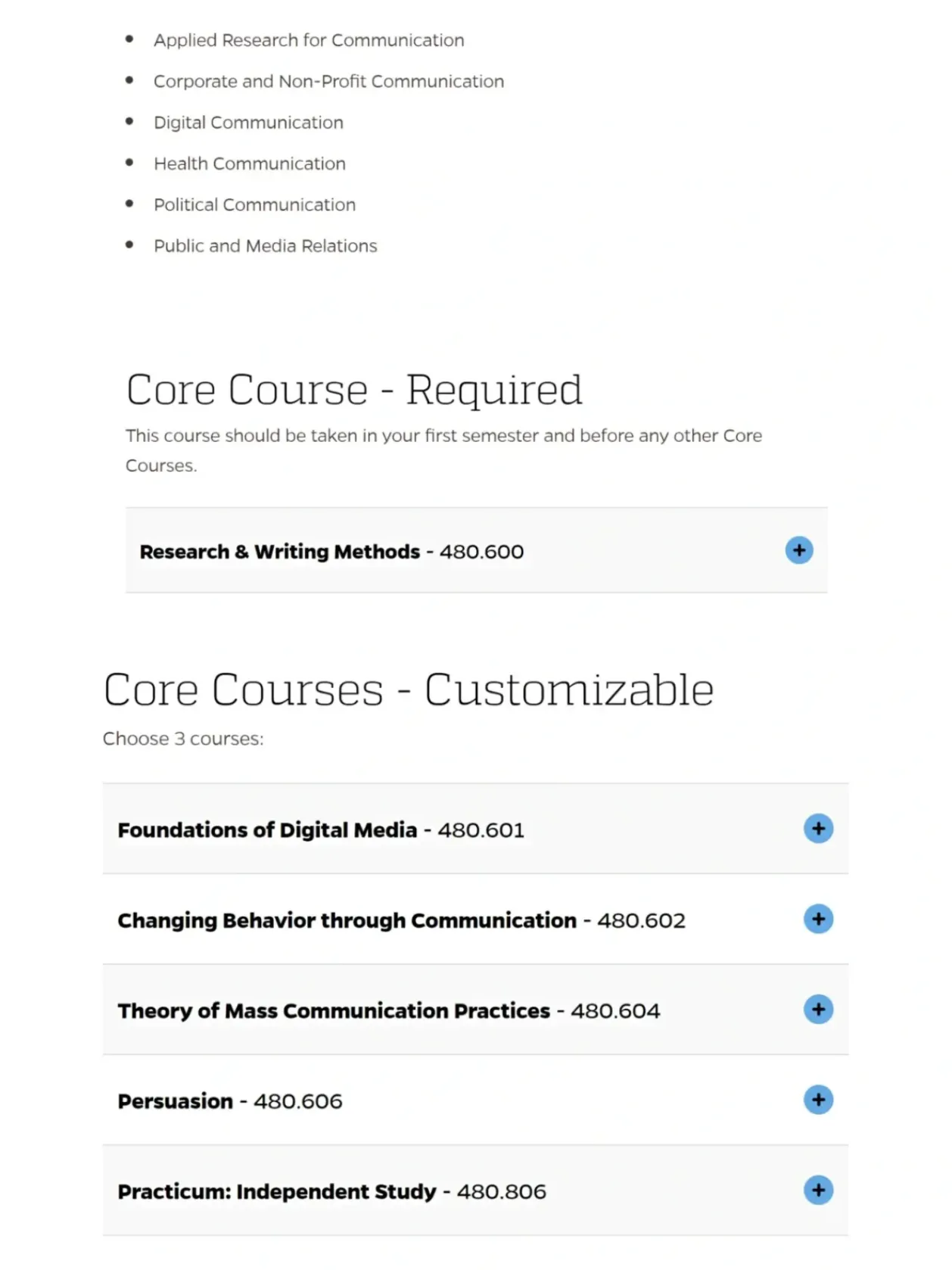
Task: Expand Foundations of Digital Media course title
Action: click(x=321, y=830)
